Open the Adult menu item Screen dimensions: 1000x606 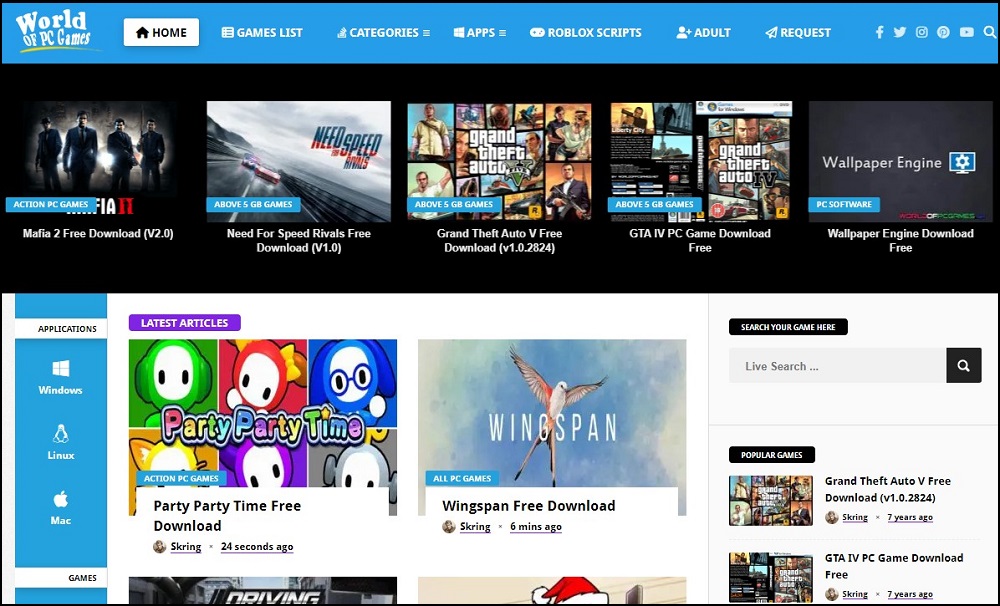(703, 33)
